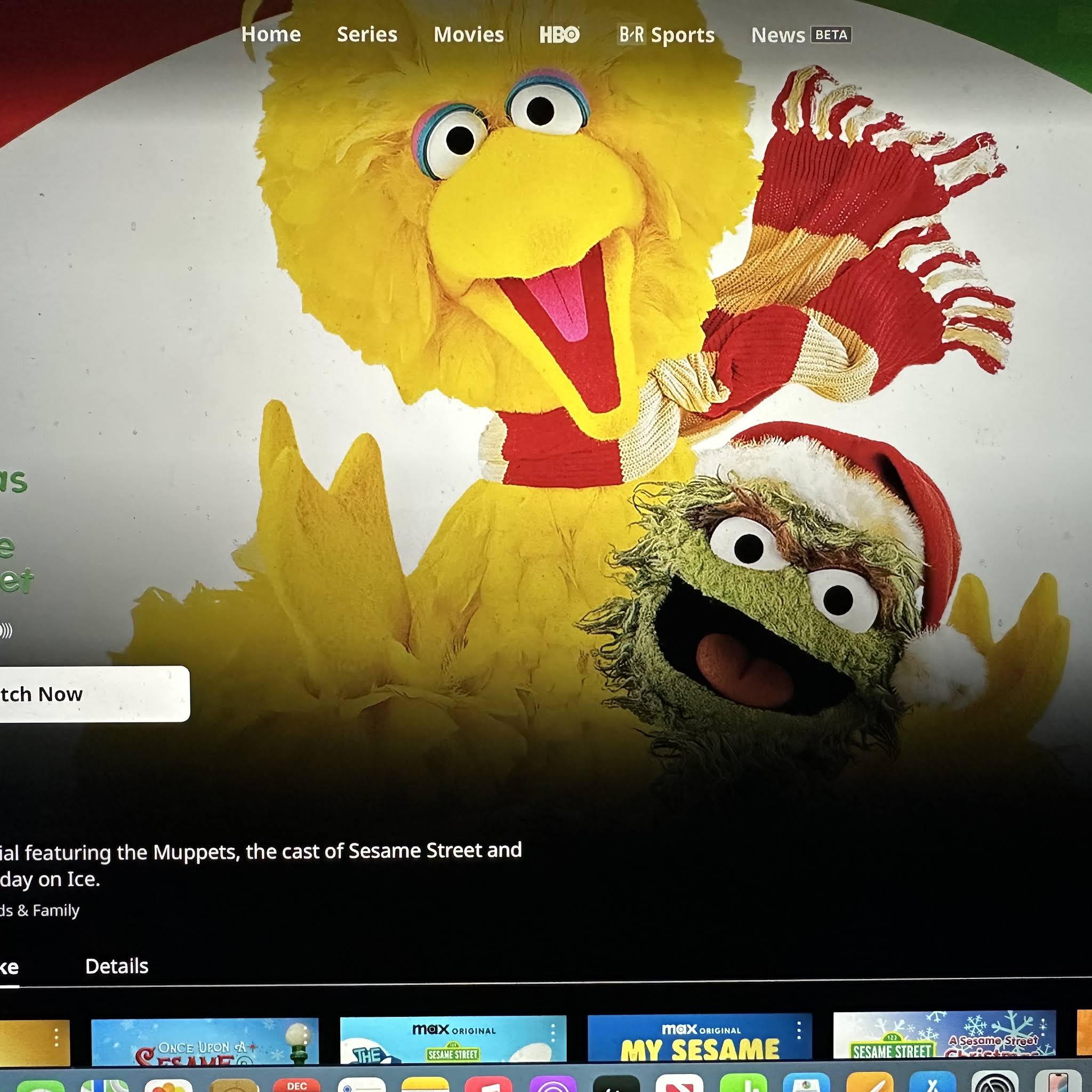
Task: Open more options on A Sesame Street Christmas tile
Action: point(1043,1027)
